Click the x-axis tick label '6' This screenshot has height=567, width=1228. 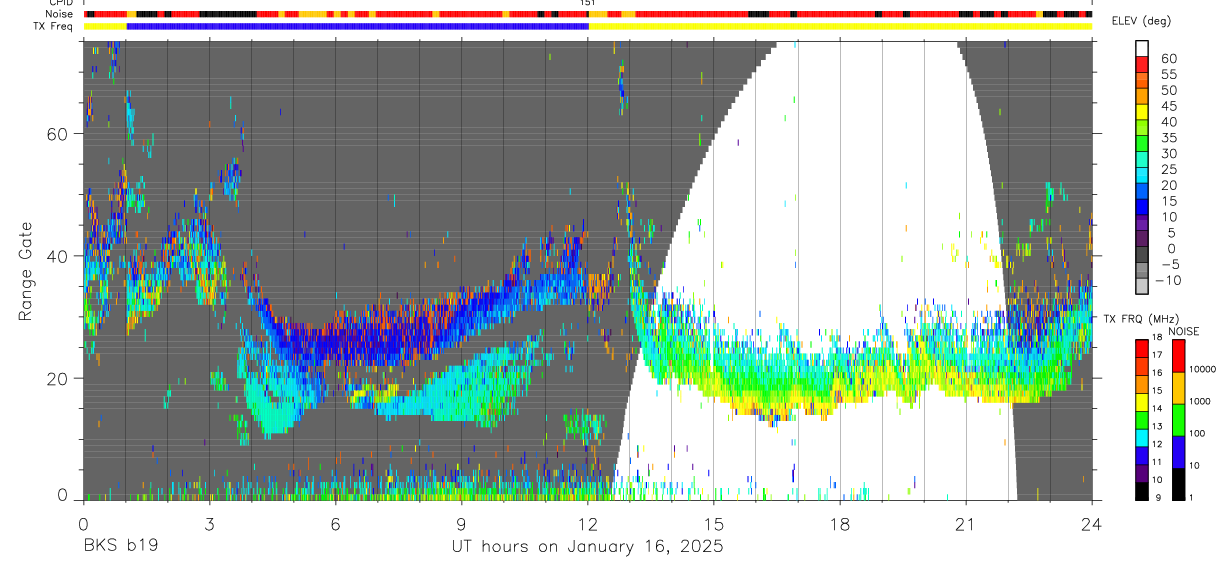click(x=335, y=524)
